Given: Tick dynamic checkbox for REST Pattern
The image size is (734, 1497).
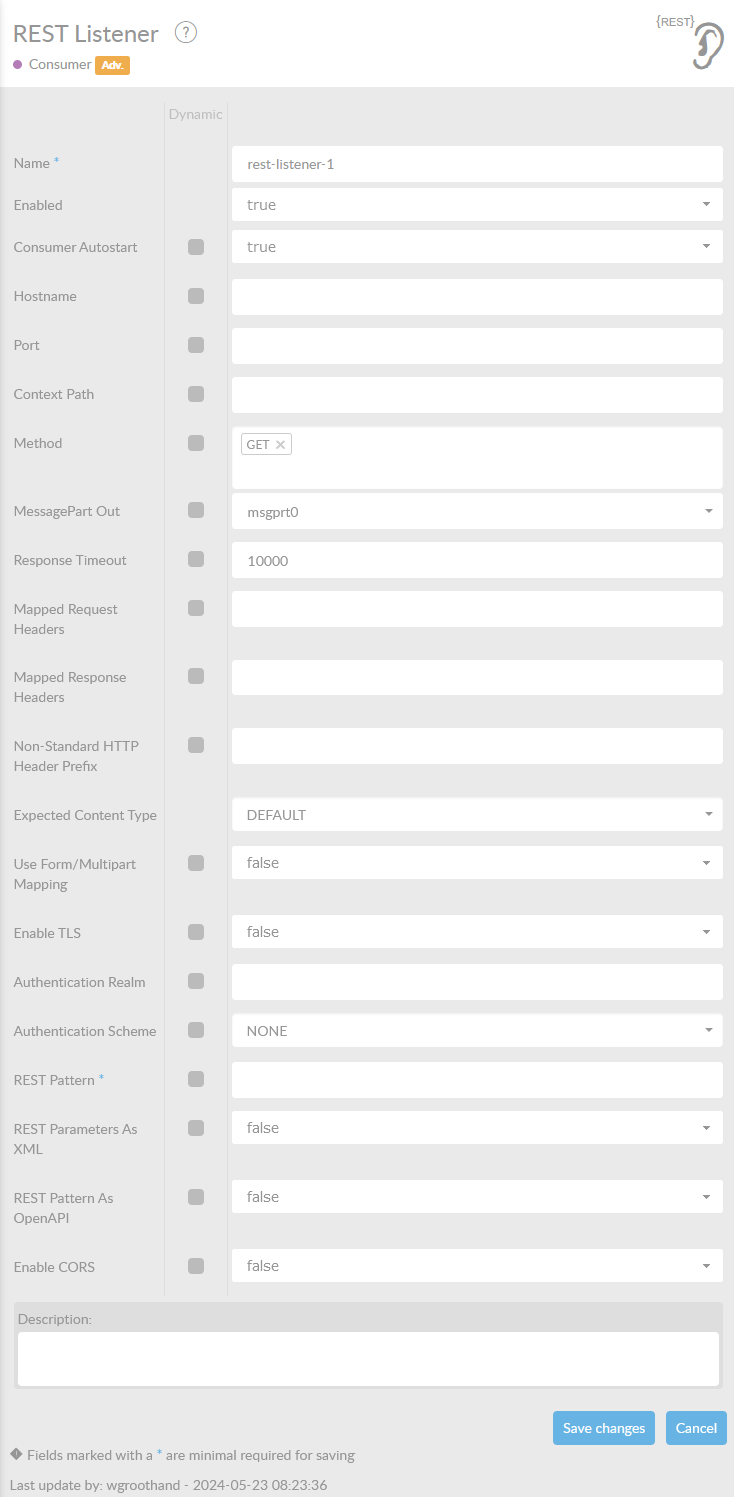Looking at the screenshot, I should [196, 1079].
